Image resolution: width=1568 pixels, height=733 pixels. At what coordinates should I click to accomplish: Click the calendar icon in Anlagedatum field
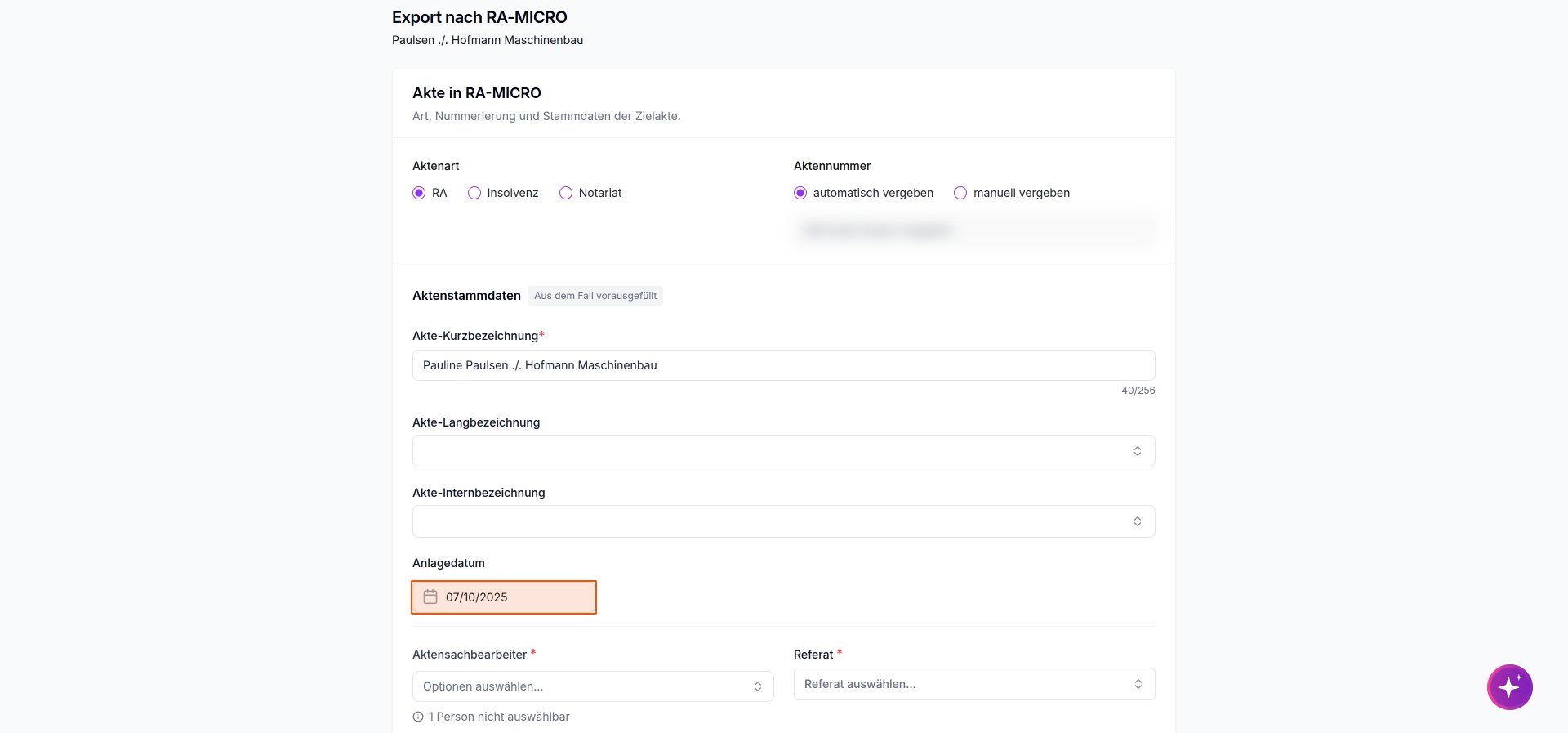tap(430, 597)
